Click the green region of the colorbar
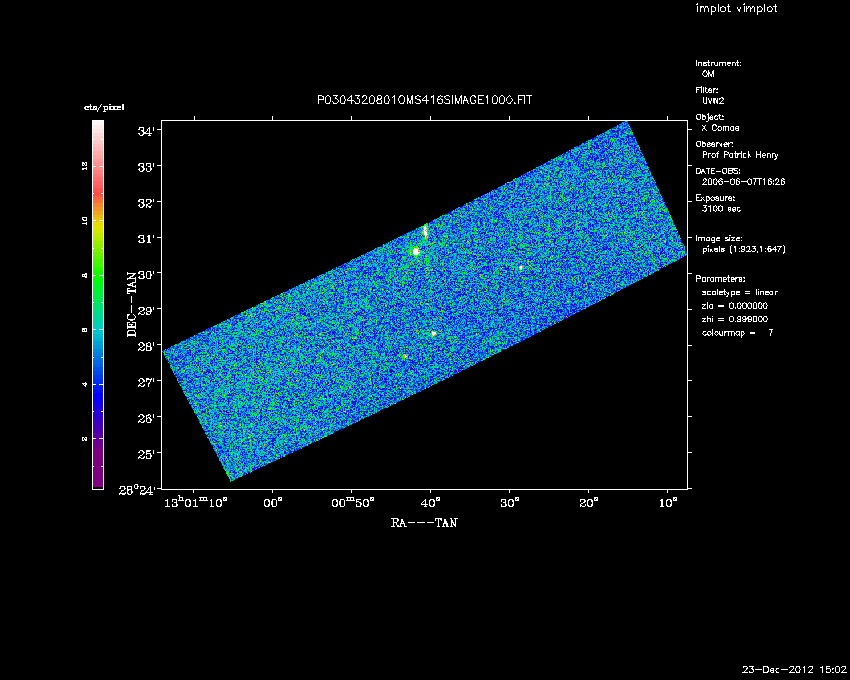The width and height of the screenshot is (850, 680). point(98,277)
